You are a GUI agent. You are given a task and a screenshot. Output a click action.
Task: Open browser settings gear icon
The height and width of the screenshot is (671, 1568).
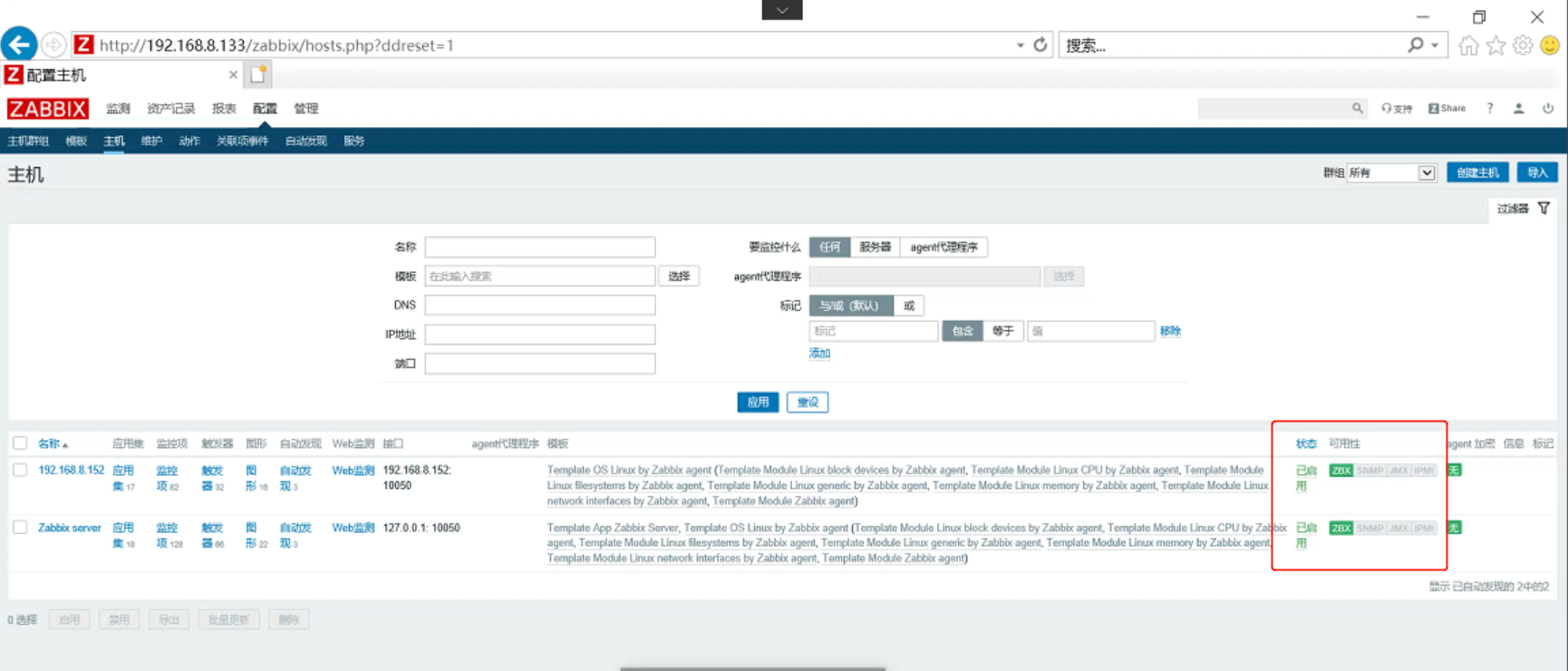click(1523, 45)
